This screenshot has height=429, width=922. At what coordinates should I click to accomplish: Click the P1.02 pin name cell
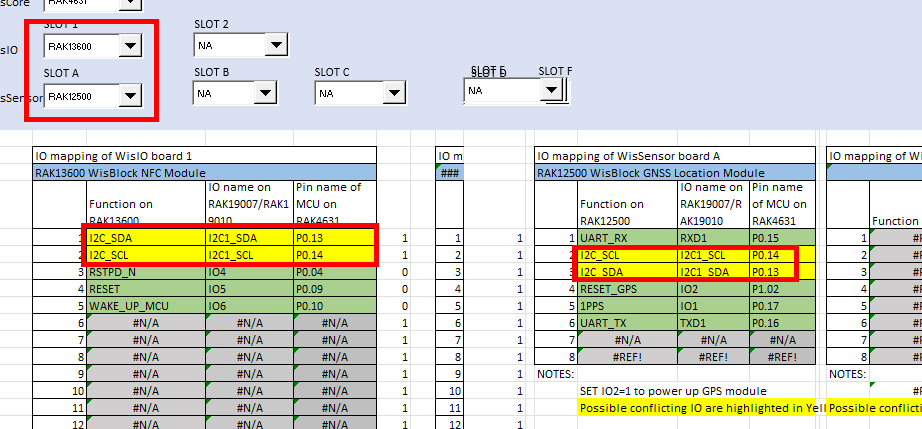tap(772, 289)
